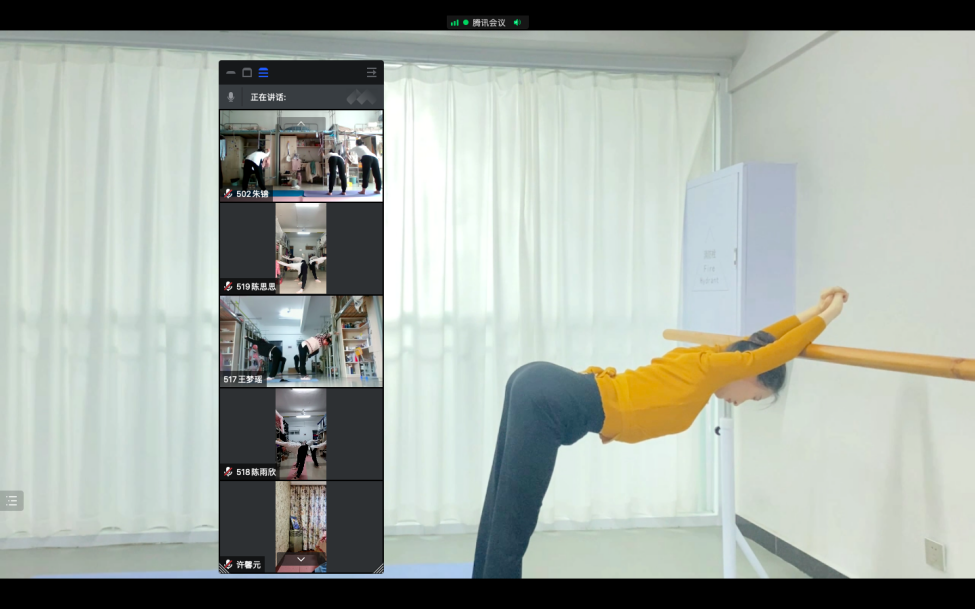Select 519陈思思 video thumbnail

point(301,248)
